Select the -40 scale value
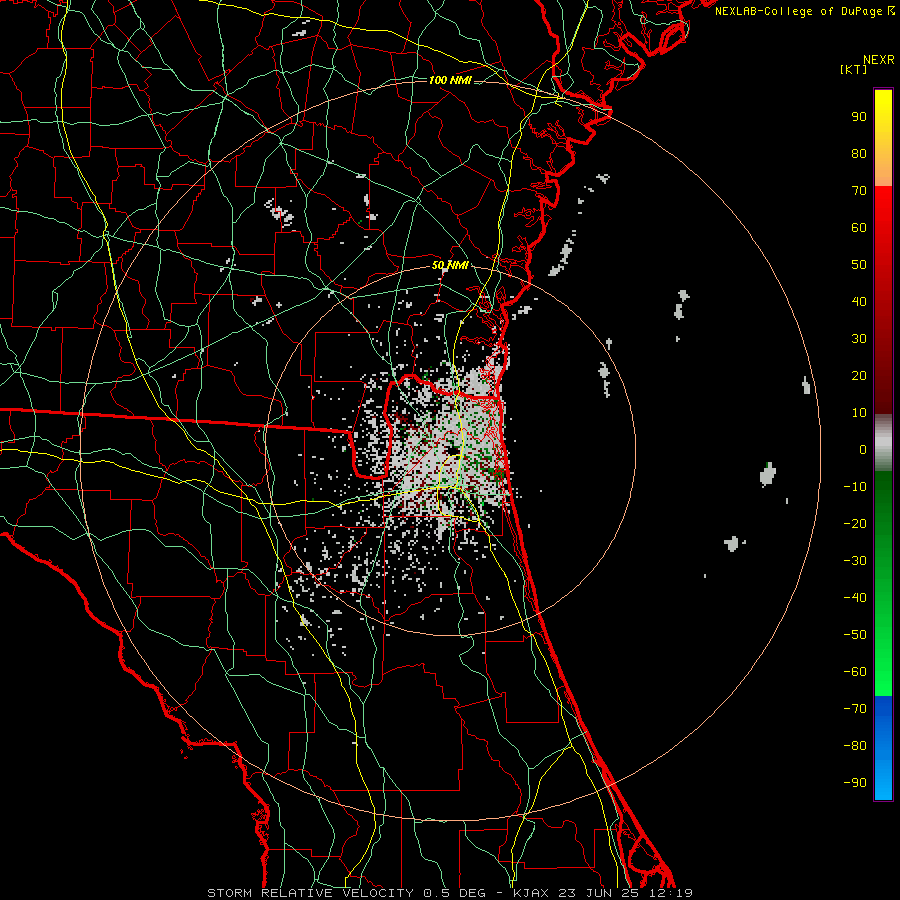This screenshot has height=900, width=900. pyautogui.click(x=855, y=598)
